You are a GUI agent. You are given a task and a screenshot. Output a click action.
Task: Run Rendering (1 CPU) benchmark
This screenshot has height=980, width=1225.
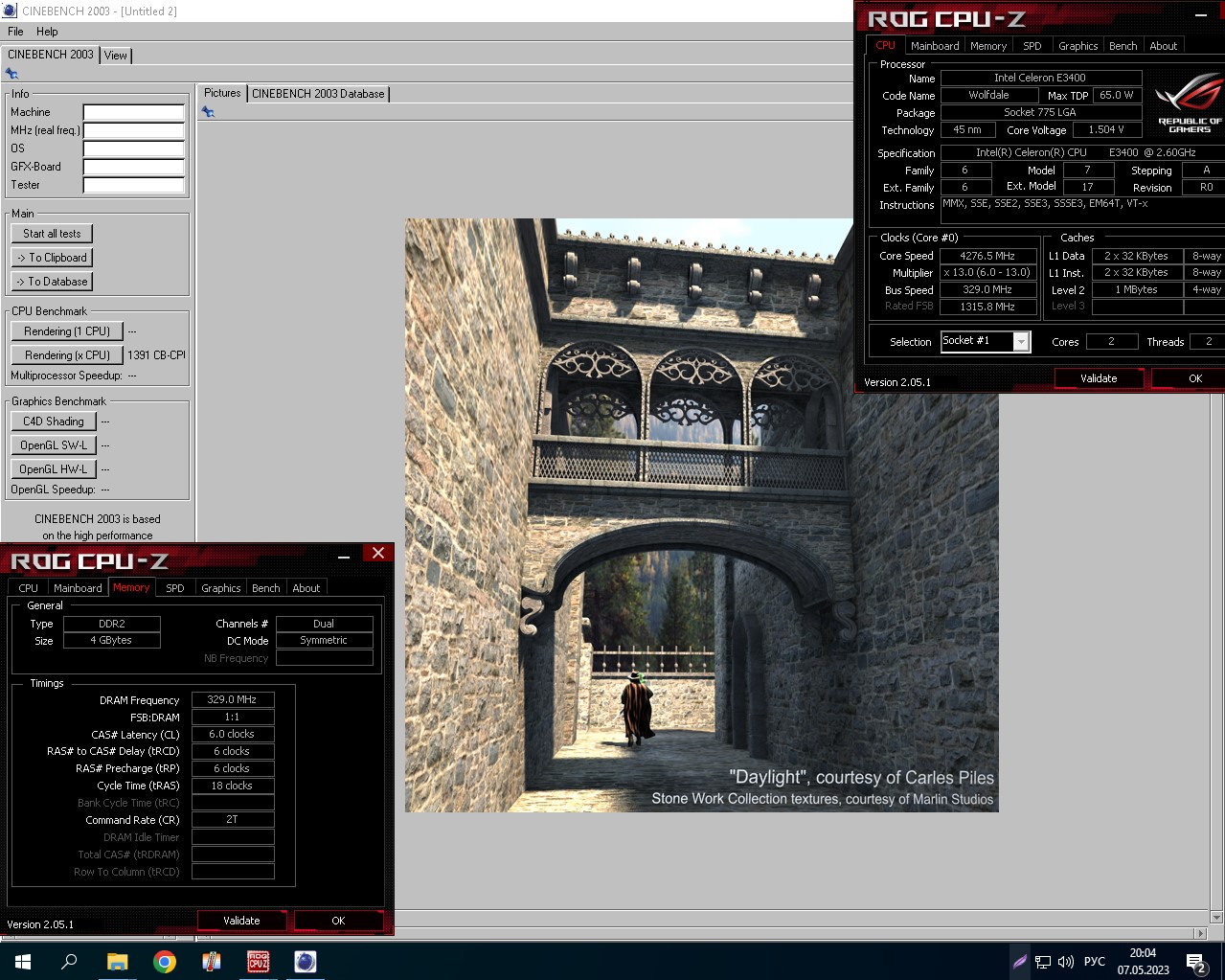(x=67, y=331)
